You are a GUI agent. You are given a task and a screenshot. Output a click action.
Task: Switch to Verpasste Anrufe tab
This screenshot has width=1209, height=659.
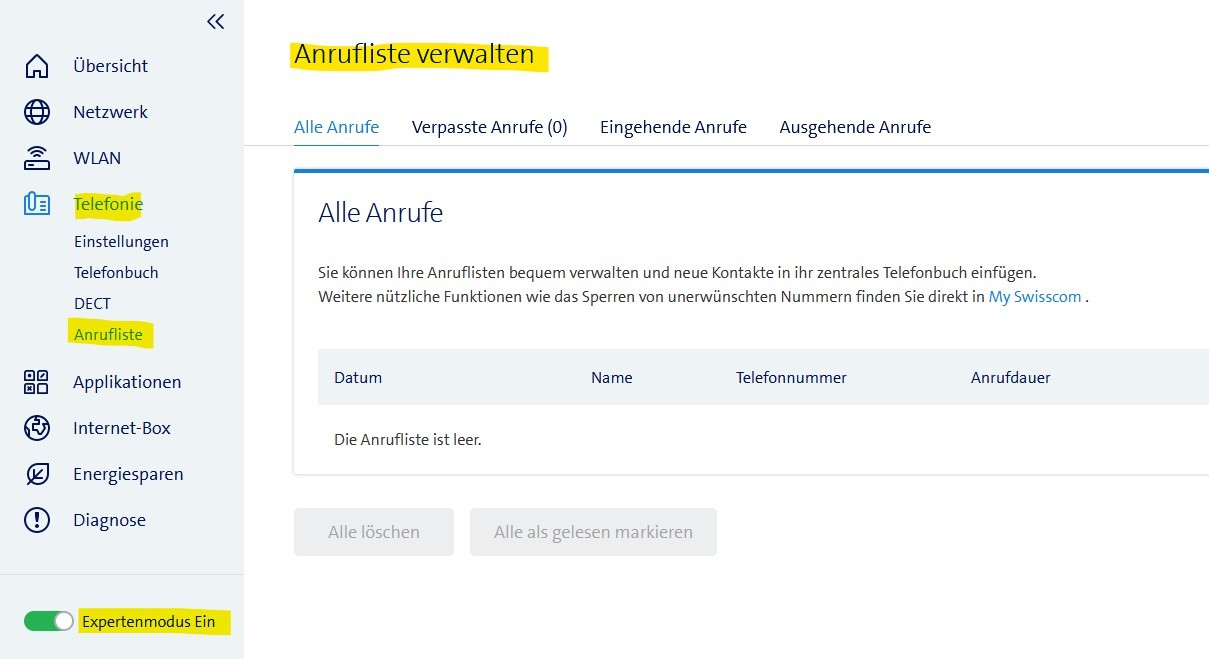pos(489,127)
